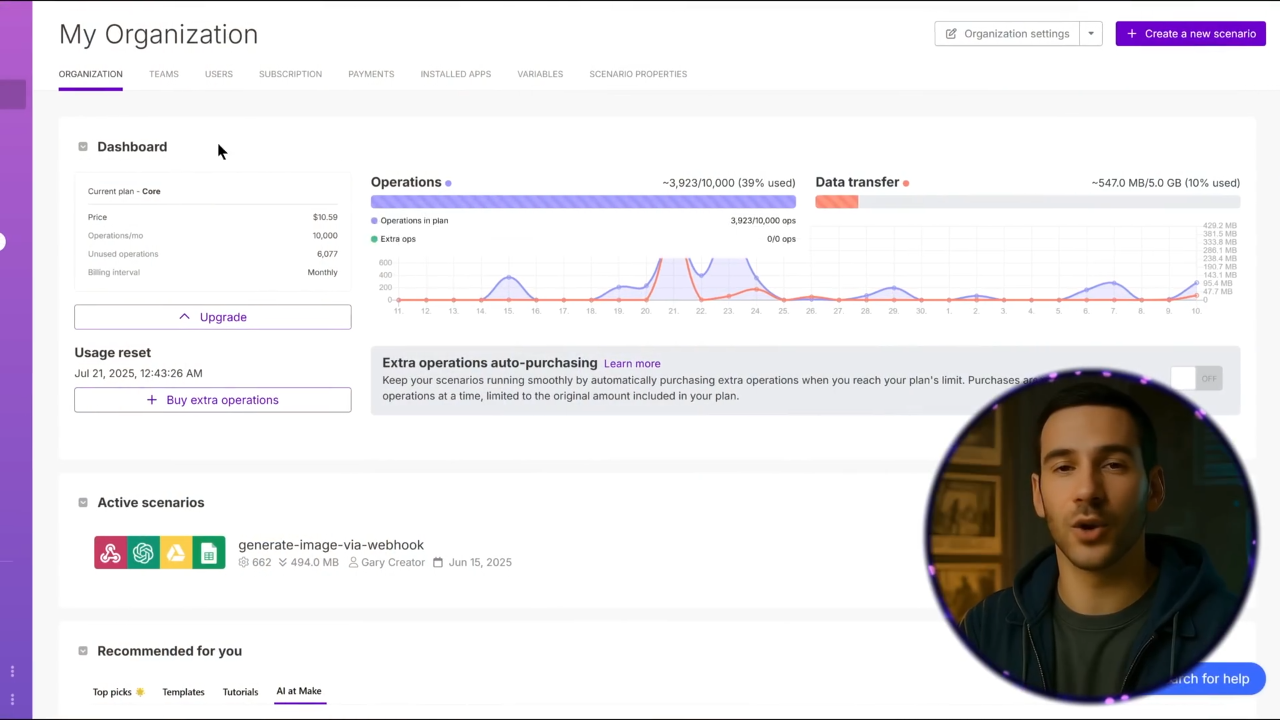
Task: Click the Billing interval value Monthly
Action: click(x=322, y=272)
